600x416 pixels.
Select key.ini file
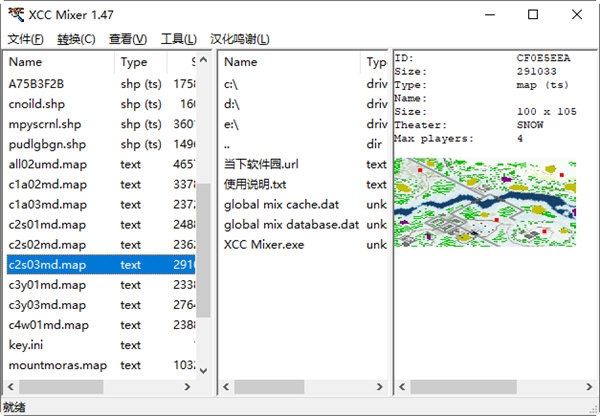coord(101,345)
